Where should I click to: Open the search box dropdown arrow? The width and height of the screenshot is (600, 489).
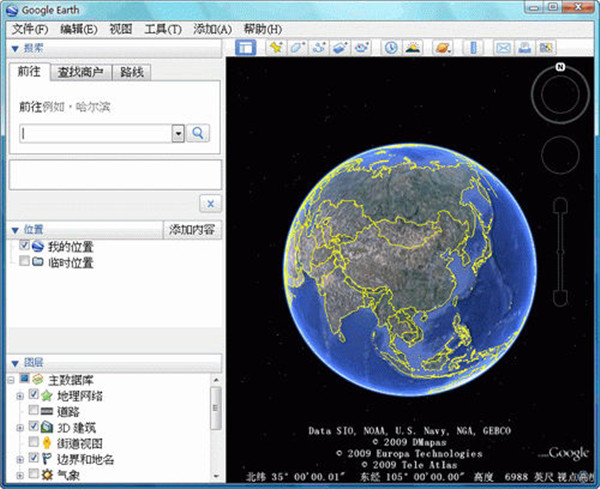[178, 133]
